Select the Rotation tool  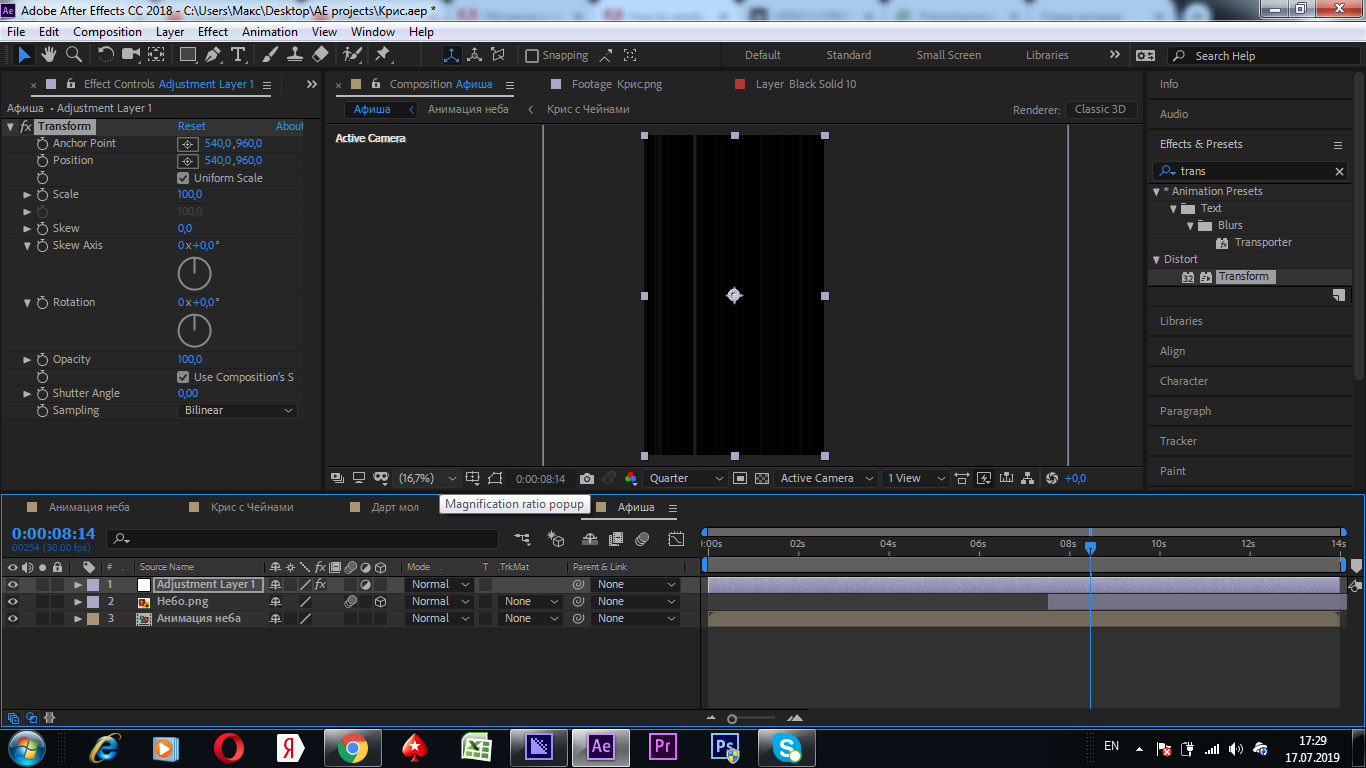pos(106,55)
